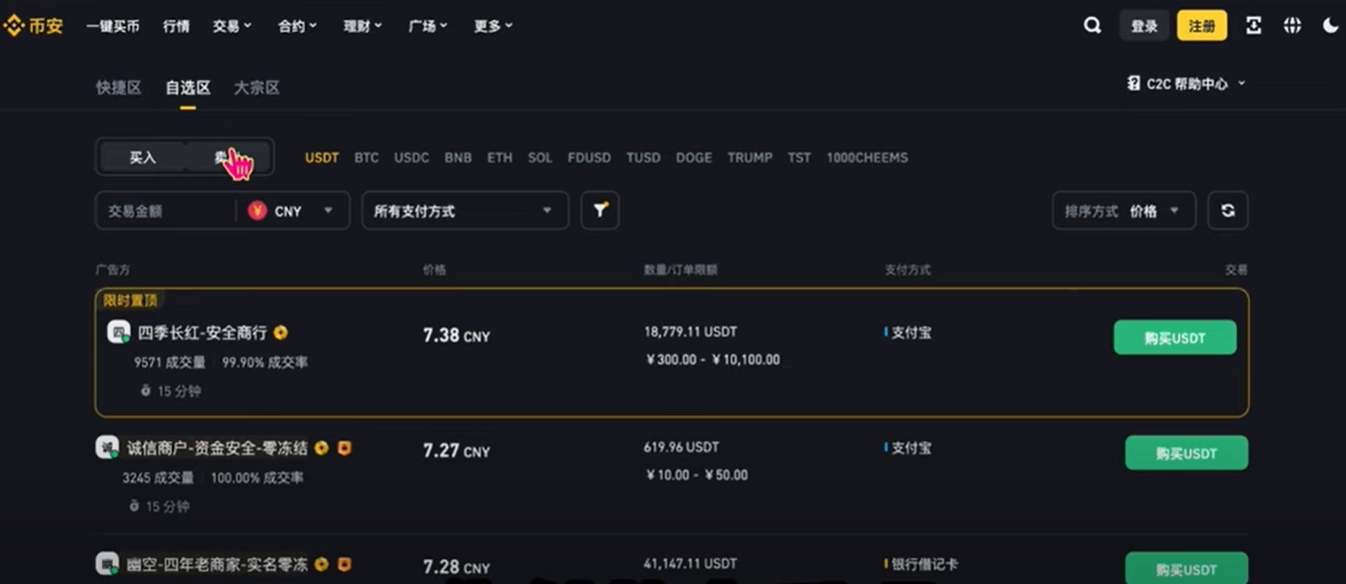1346x584 pixels.
Task: Toggle dark mode moon icon
Action: [x=1330, y=26]
